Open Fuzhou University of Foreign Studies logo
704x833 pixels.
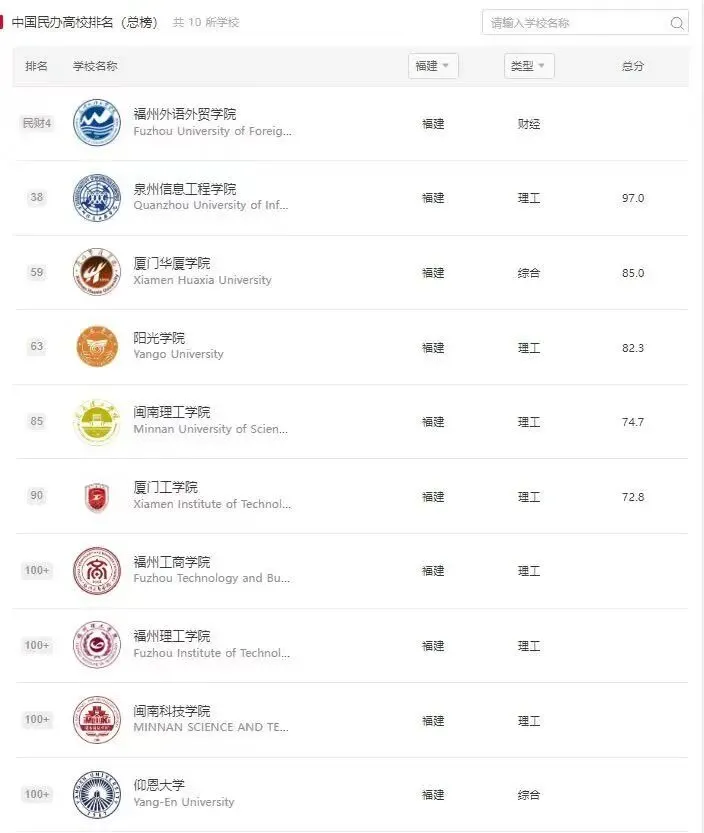click(x=97, y=123)
